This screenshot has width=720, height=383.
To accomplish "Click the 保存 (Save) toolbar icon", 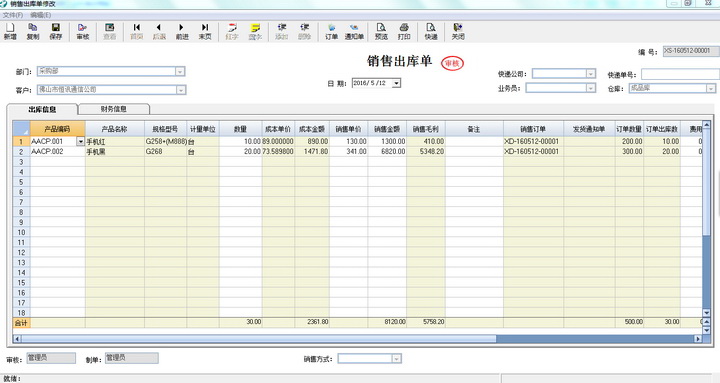I will [56, 31].
